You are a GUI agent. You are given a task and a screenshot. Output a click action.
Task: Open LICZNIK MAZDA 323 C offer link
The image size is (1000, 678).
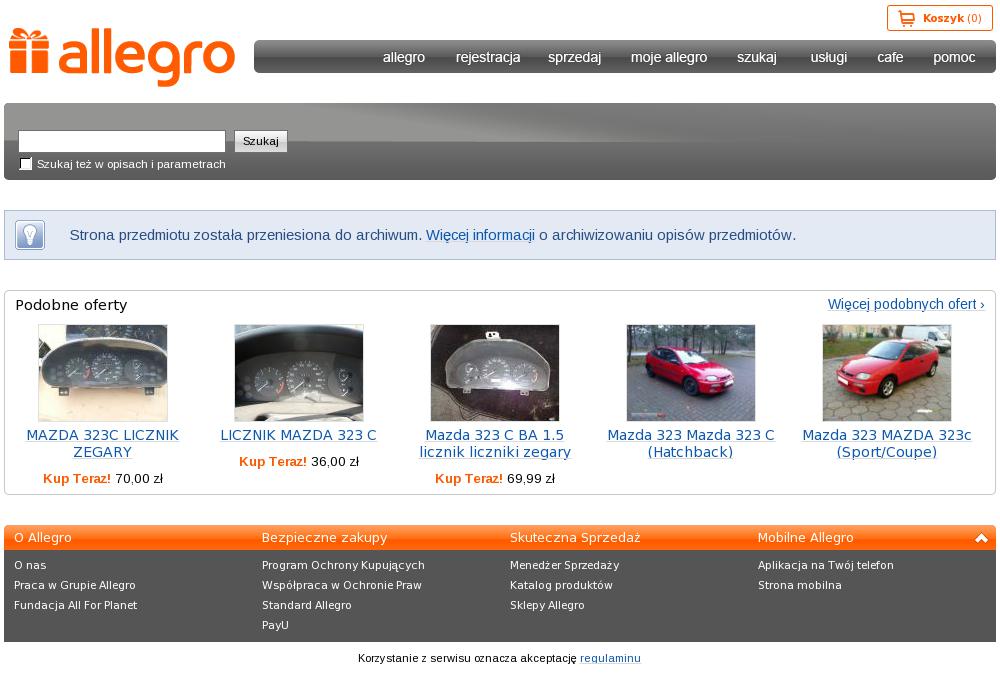click(298, 435)
